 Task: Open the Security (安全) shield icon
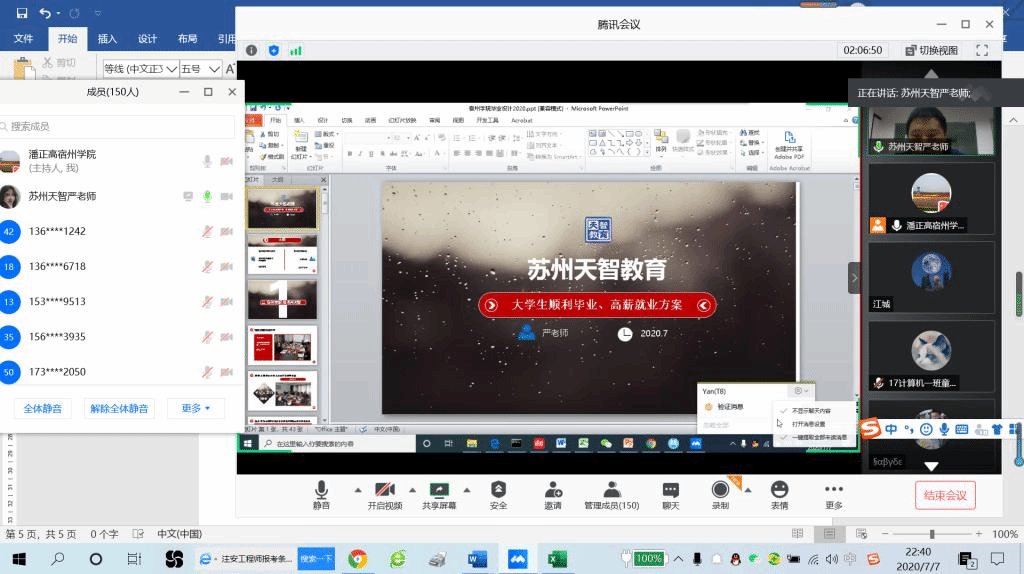(498, 490)
